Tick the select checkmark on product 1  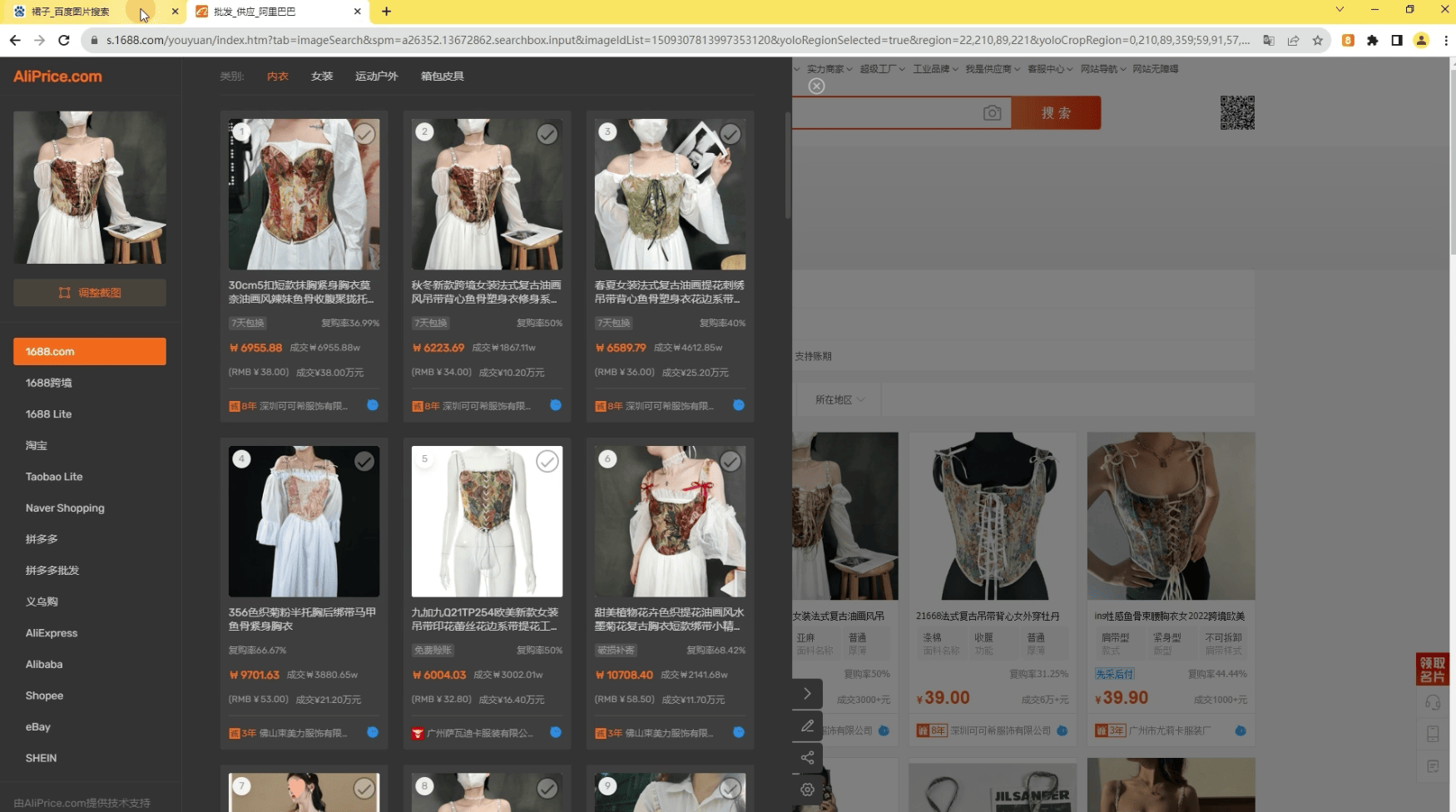click(364, 134)
